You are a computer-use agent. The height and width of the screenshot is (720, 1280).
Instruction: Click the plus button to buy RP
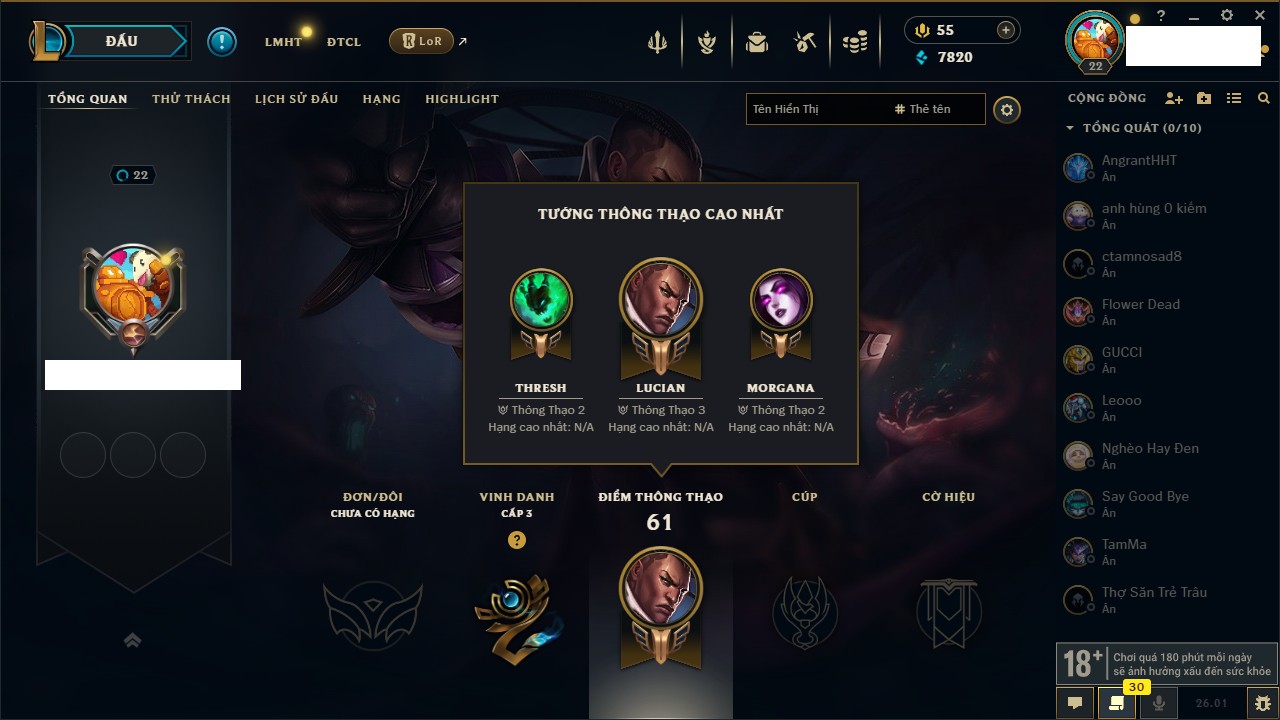tap(1006, 30)
